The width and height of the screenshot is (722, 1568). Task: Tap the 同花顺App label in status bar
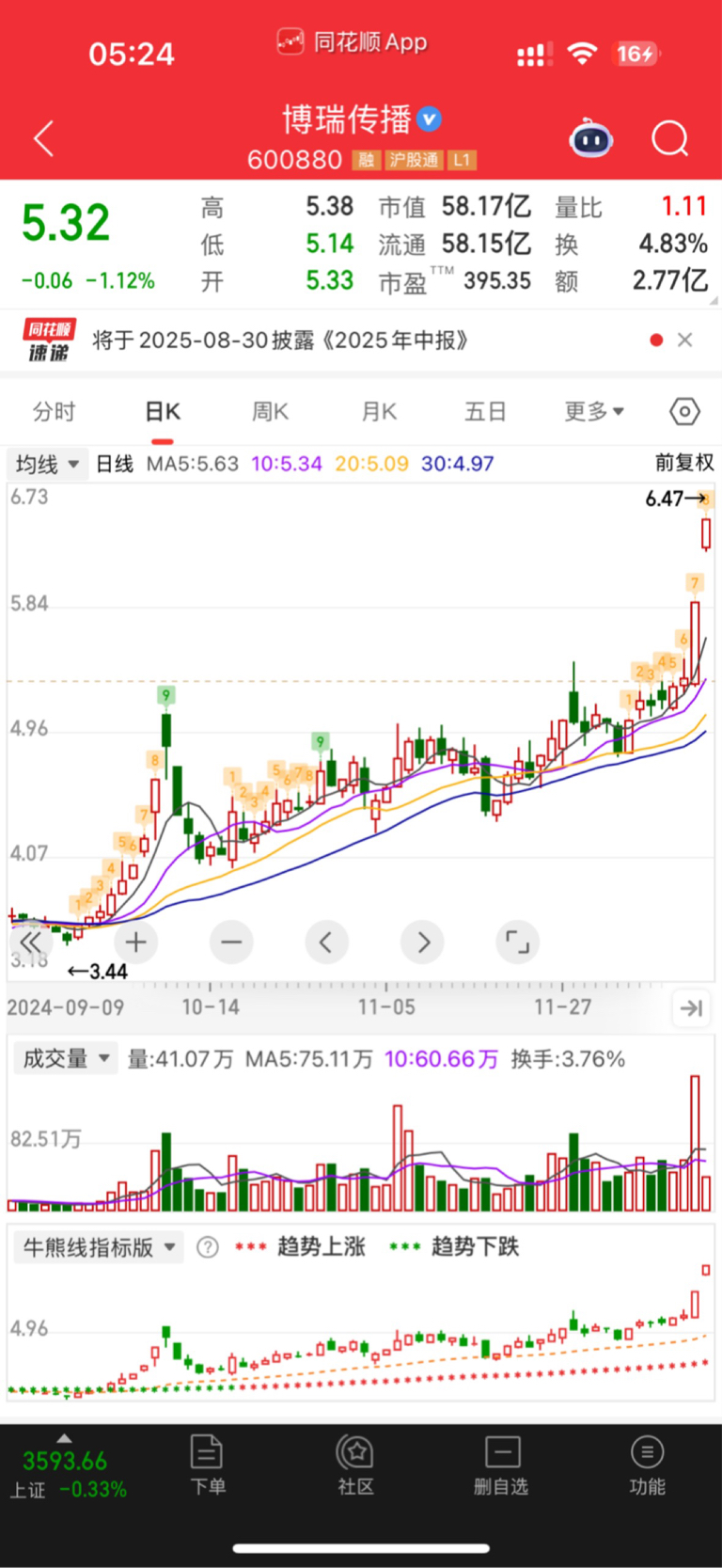point(353,42)
